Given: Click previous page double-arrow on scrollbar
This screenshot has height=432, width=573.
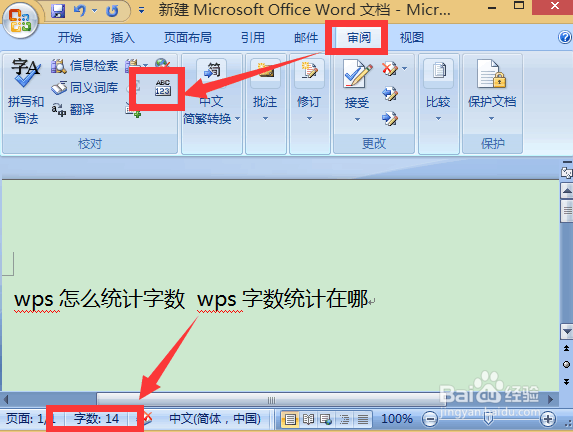Looking at the screenshot, I should pos(566,348).
